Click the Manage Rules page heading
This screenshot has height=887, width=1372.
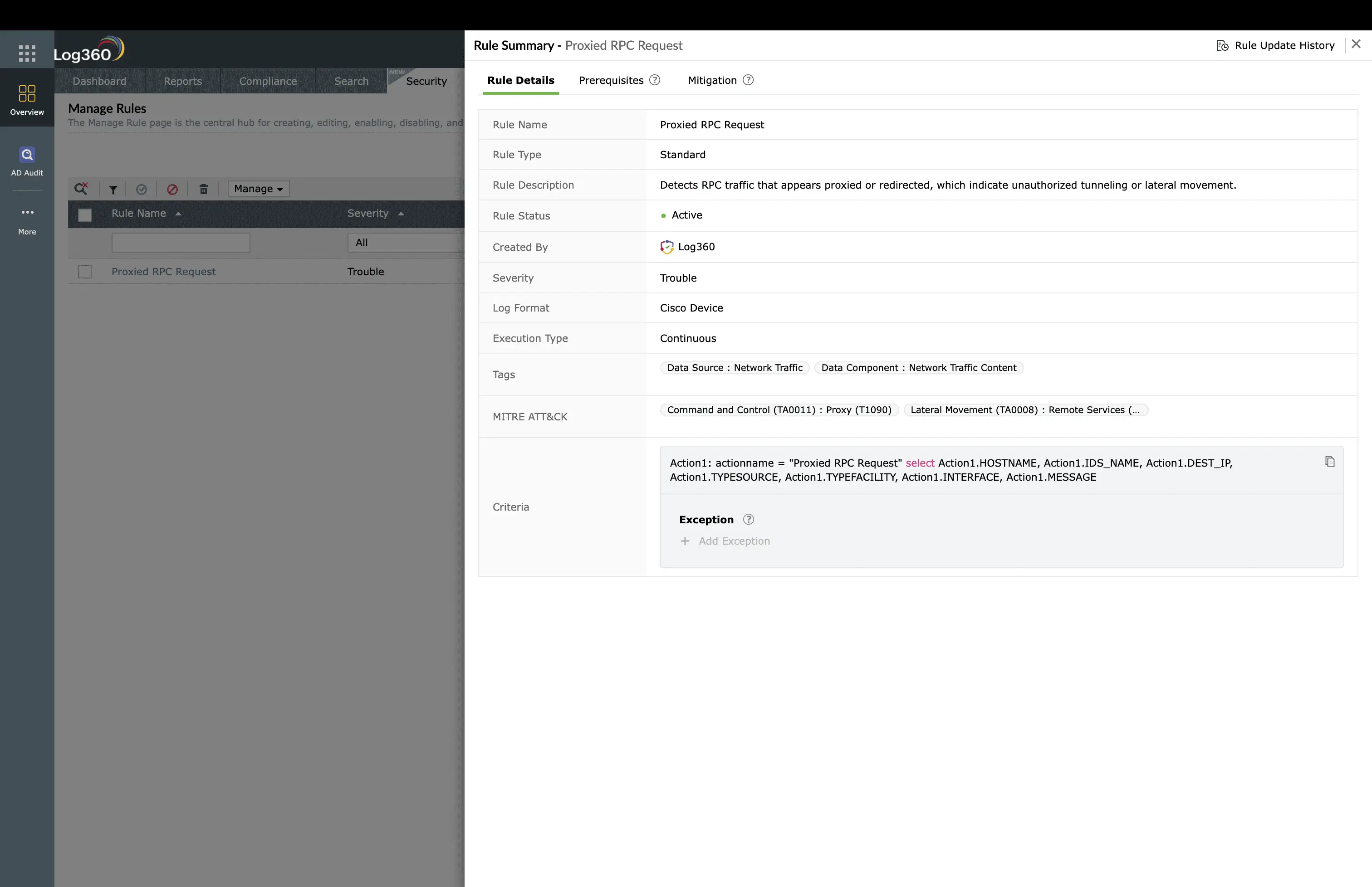tap(107, 108)
